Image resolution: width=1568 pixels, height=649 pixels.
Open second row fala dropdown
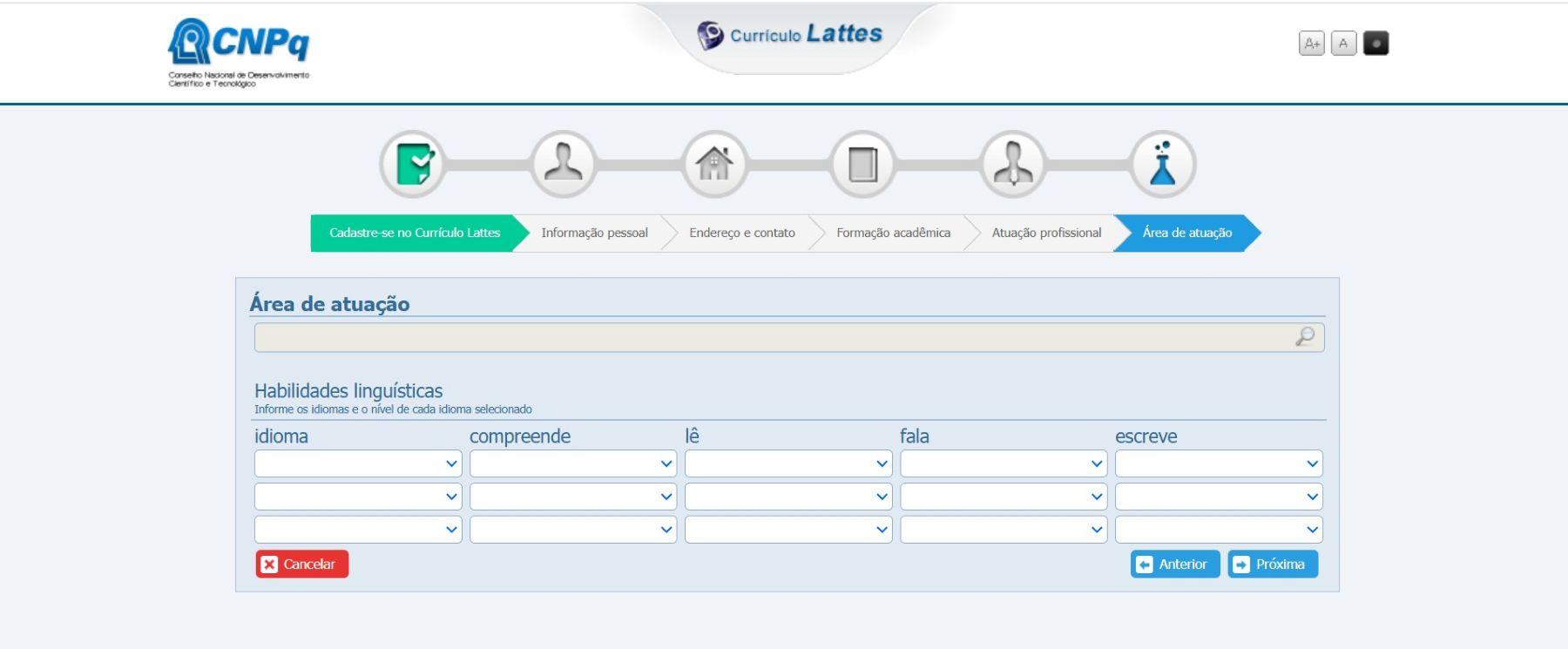click(1004, 497)
